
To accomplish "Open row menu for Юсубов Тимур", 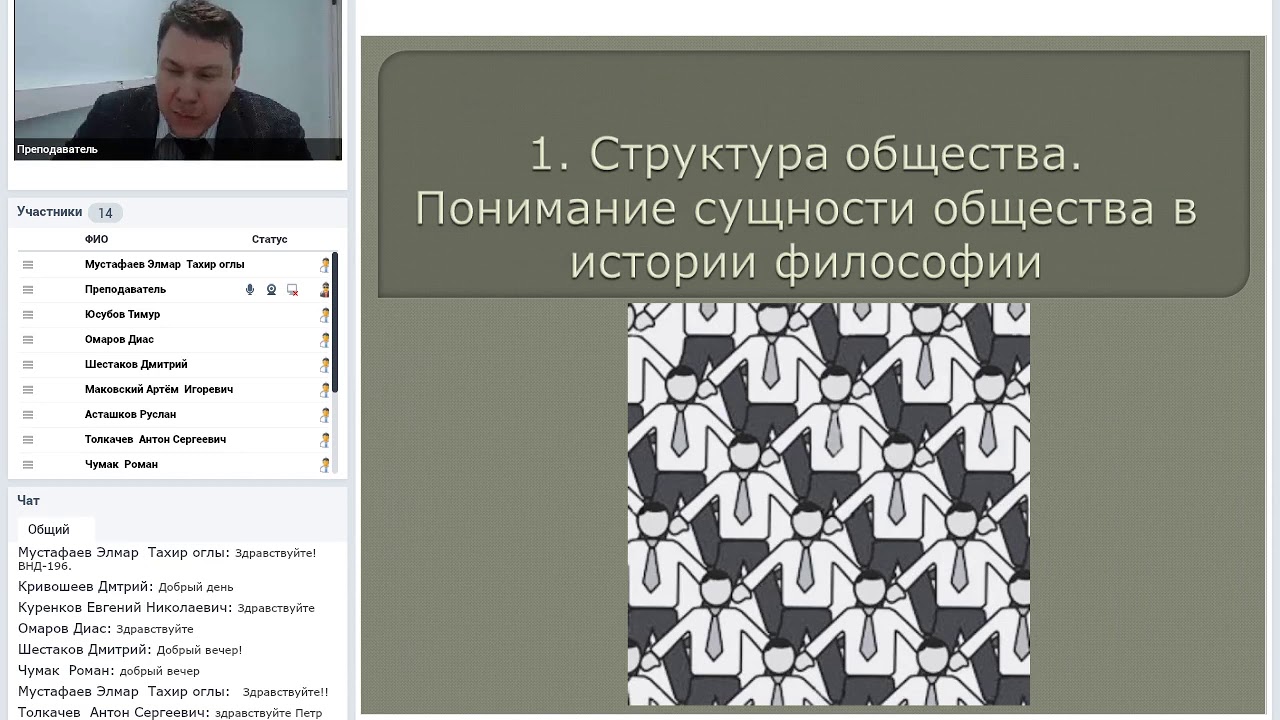I will coord(28,315).
